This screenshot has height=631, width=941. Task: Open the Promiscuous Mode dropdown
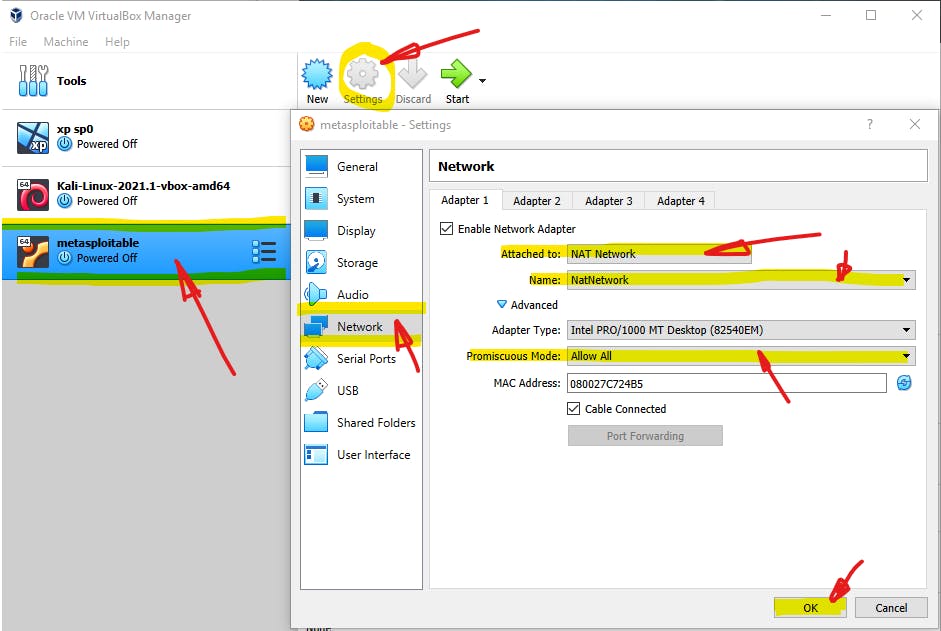coord(741,355)
